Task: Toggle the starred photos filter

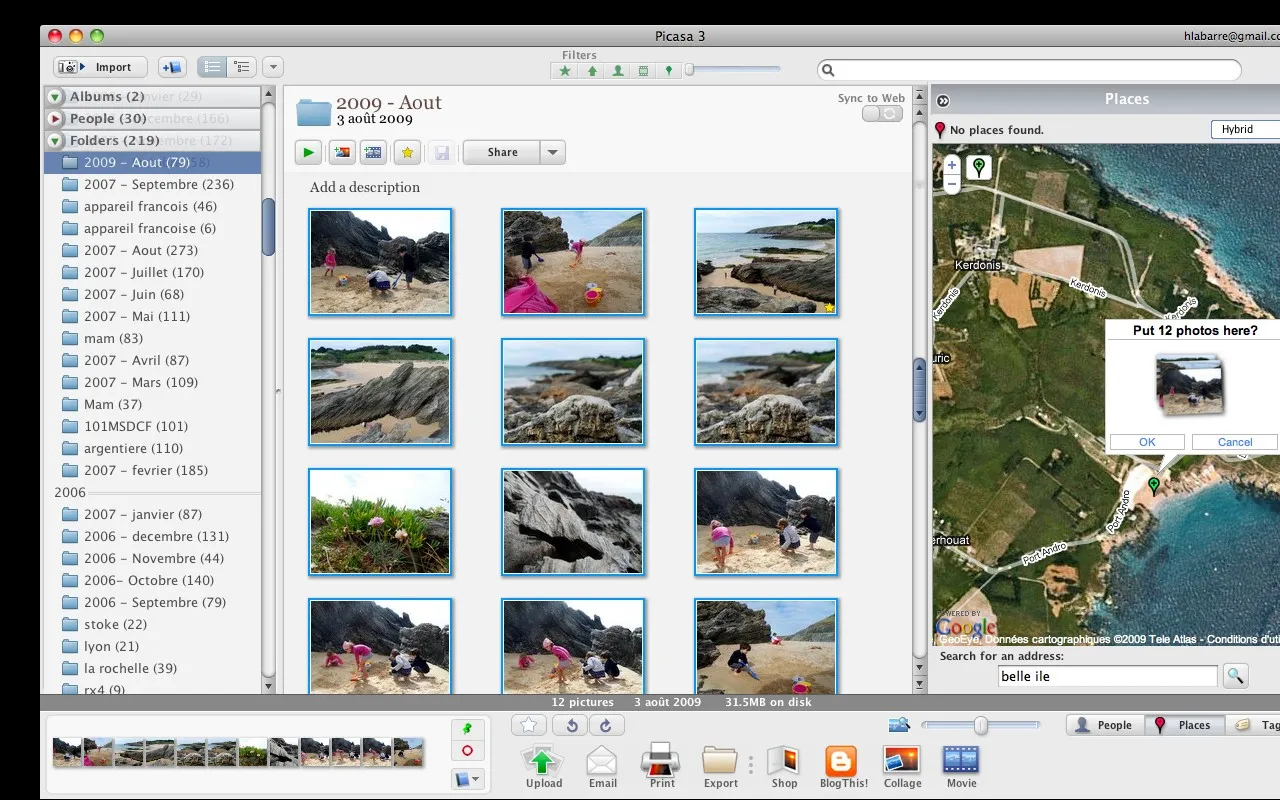Action: tap(566, 71)
